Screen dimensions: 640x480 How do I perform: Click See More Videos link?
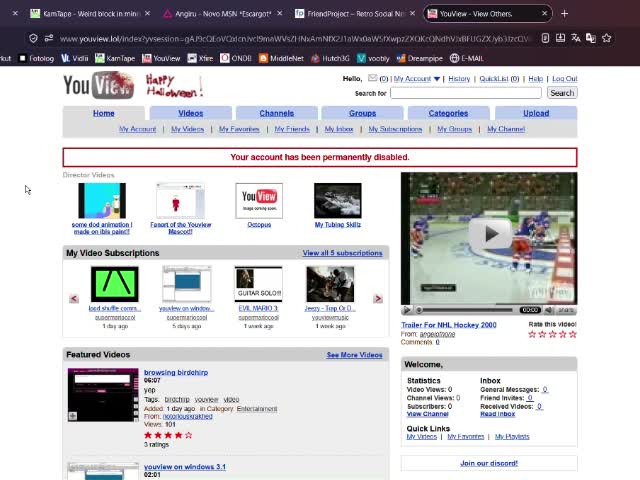[354, 355]
